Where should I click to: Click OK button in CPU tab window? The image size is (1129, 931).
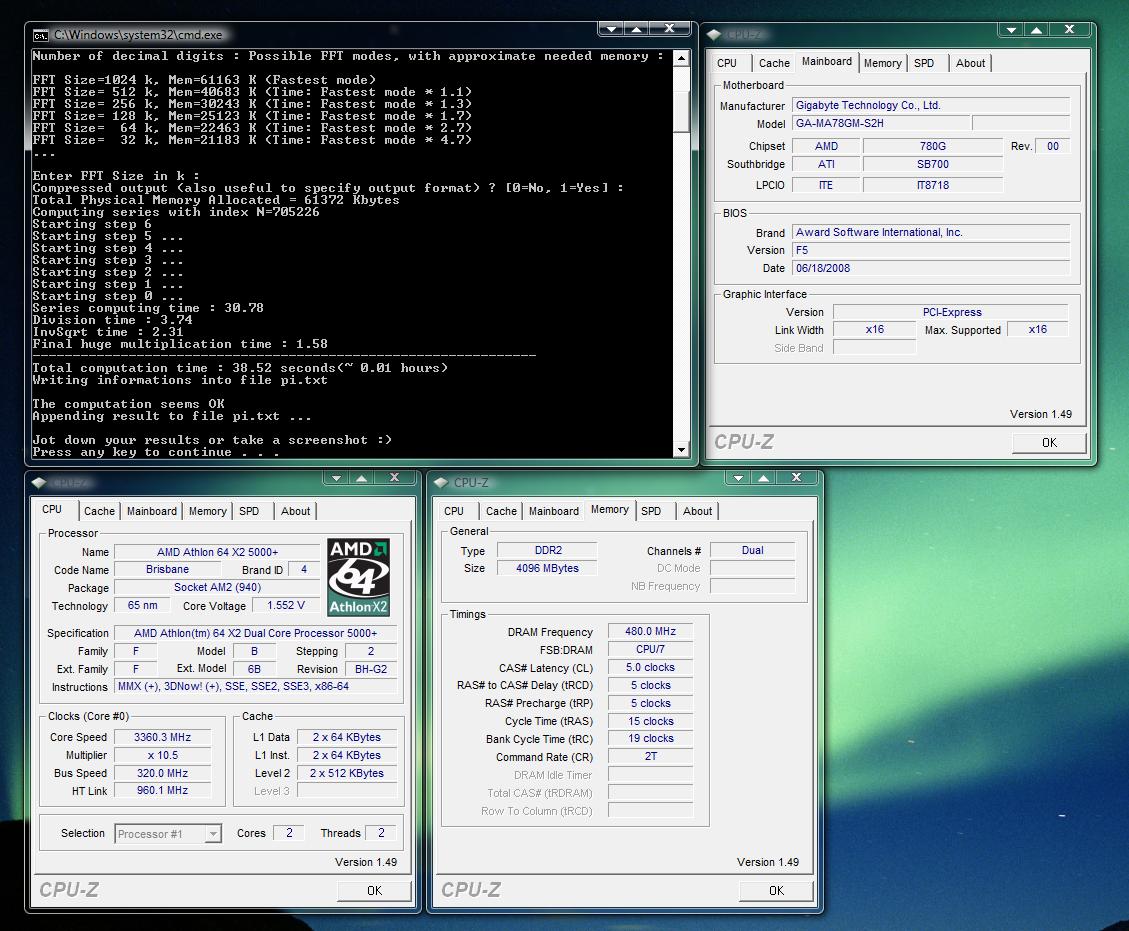pos(374,891)
